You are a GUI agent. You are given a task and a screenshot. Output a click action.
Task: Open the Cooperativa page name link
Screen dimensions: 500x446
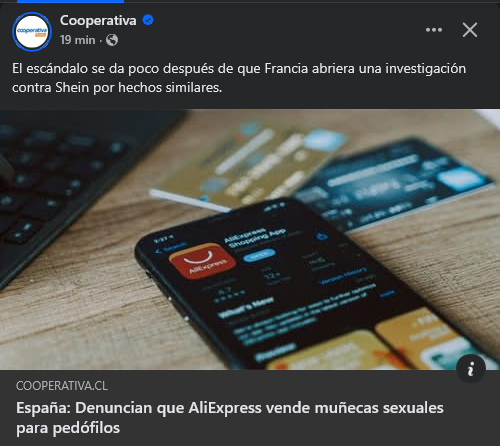[98, 20]
